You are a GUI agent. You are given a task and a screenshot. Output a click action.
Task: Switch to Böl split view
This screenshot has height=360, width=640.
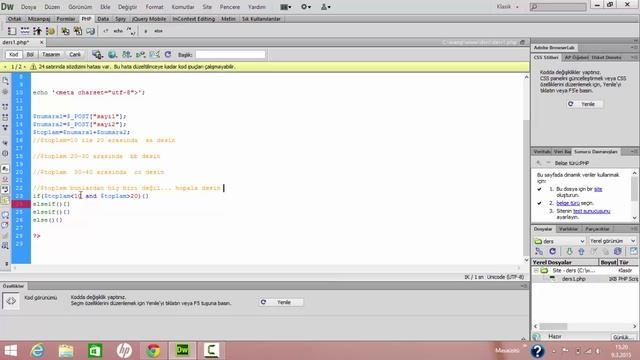click(x=30, y=54)
